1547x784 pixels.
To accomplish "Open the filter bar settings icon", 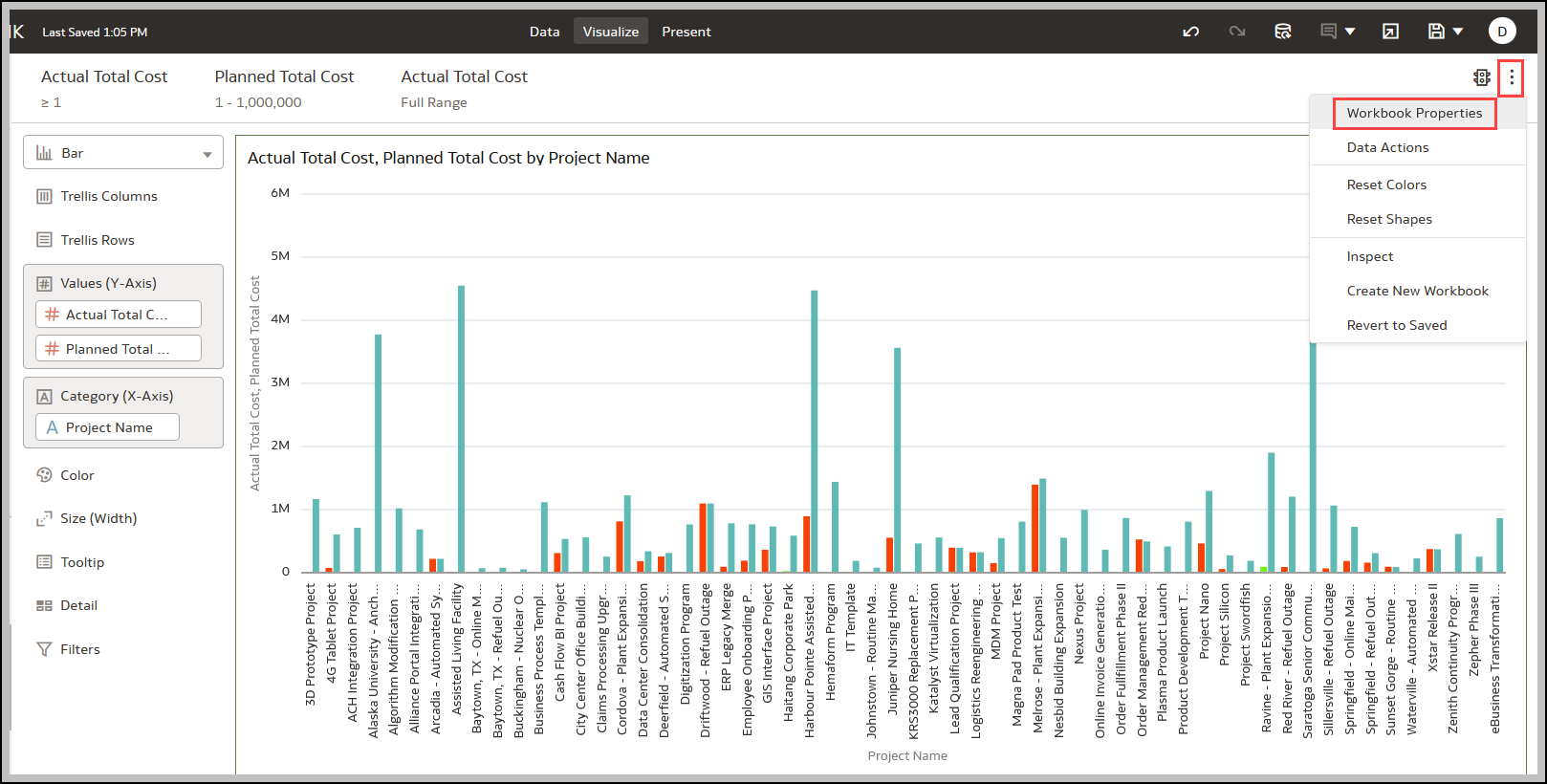I will [x=1482, y=77].
